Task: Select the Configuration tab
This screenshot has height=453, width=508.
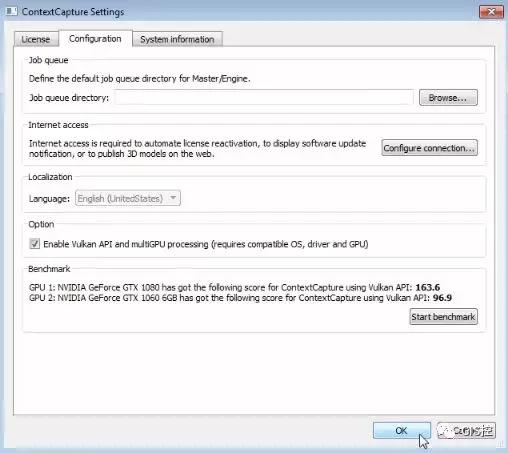Action: (x=95, y=39)
